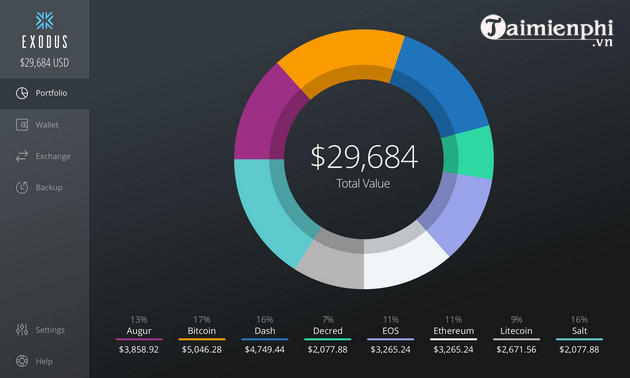Viewport: 630px width, 378px height.
Task: Open Settings from the sidebar
Action: pyautogui.click(x=44, y=330)
